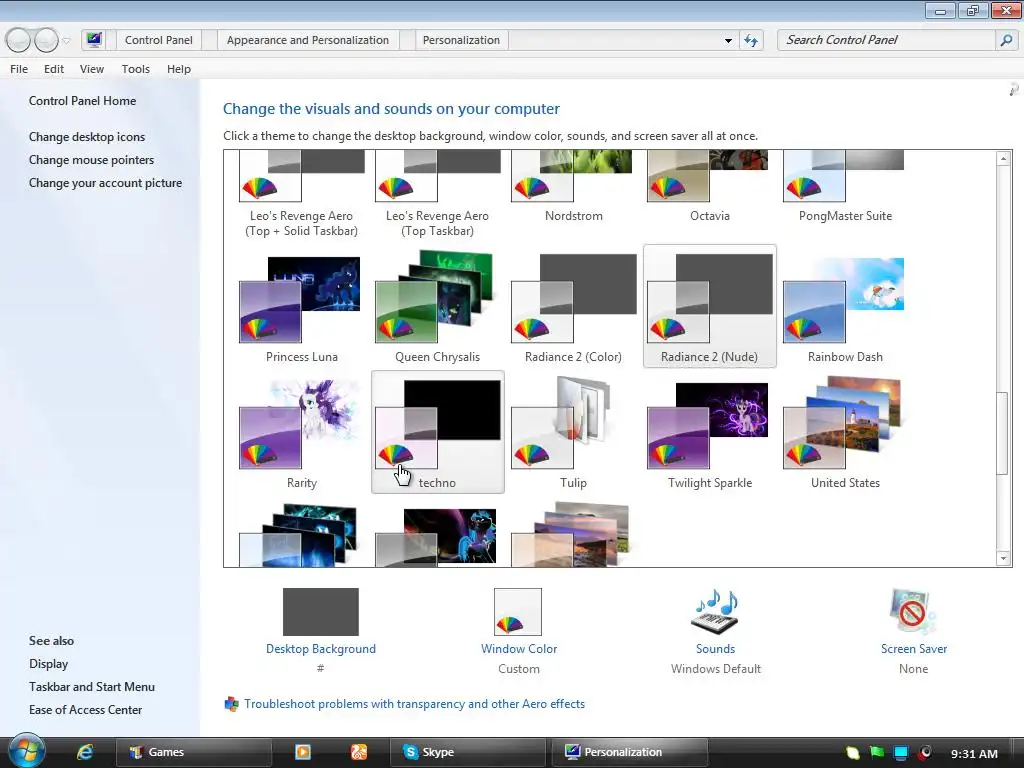This screenshot has height=768, width=1024.
Task: Choose the Radiance 2 (Color) theme
Action: 573,308
